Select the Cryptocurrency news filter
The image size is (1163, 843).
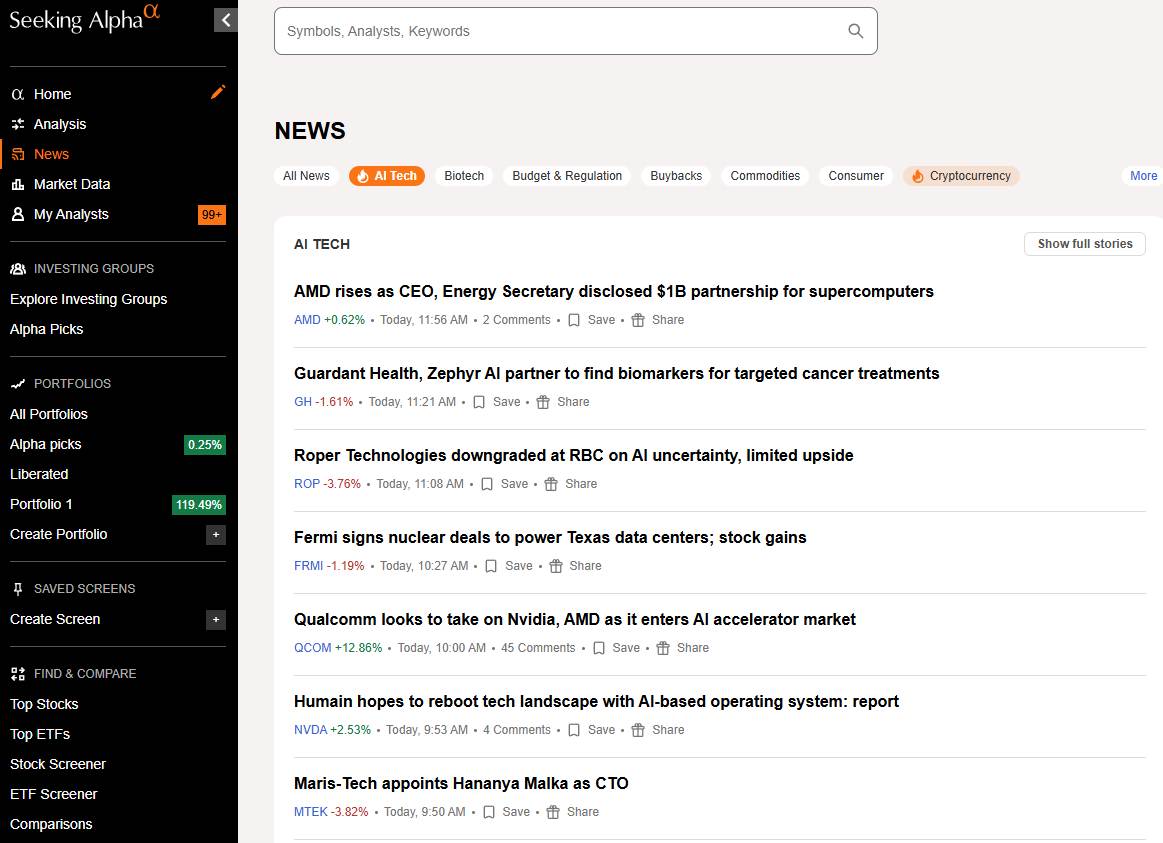point(960,176)
